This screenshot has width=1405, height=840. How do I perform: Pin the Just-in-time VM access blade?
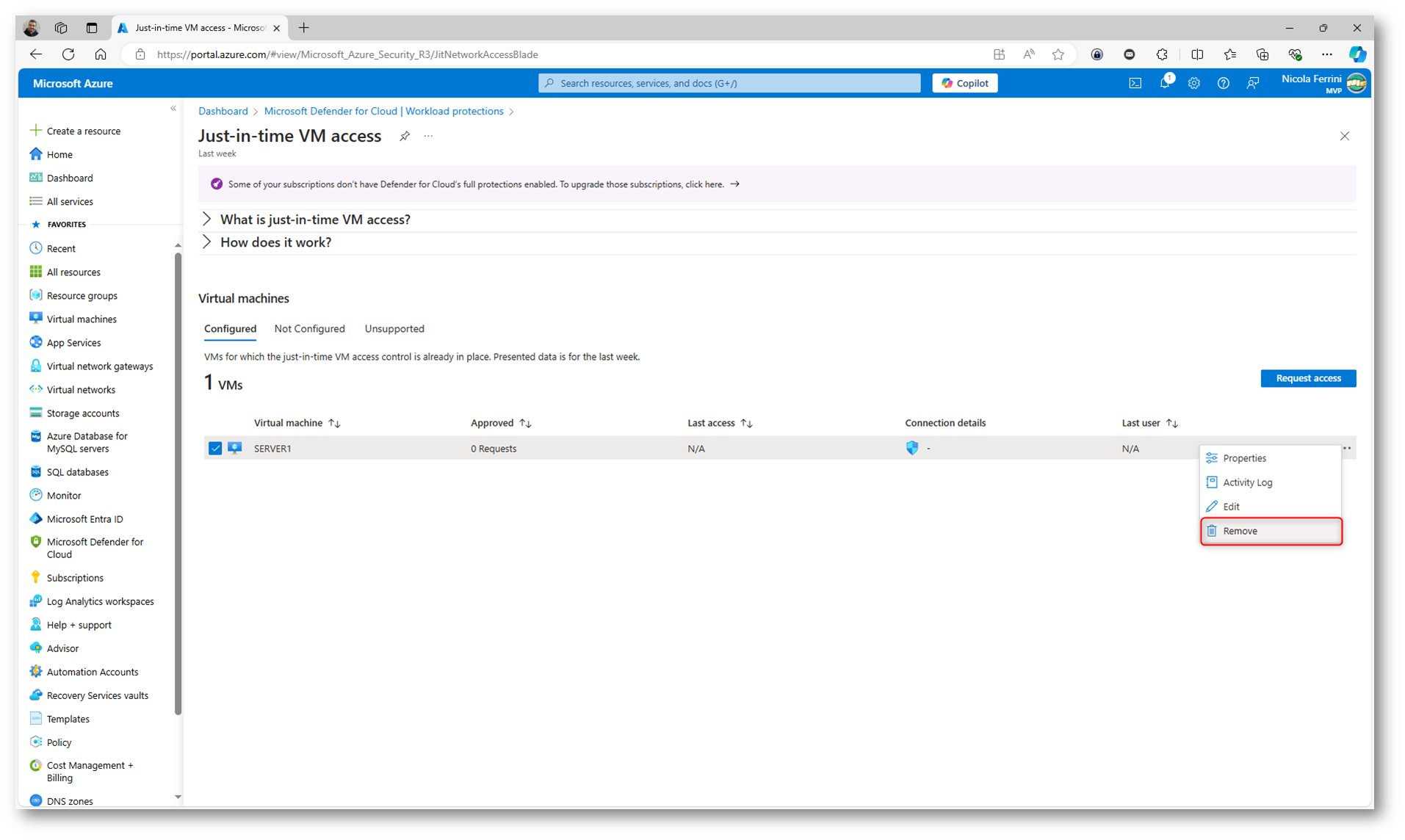pyautogui.click(x=405, y=136)
